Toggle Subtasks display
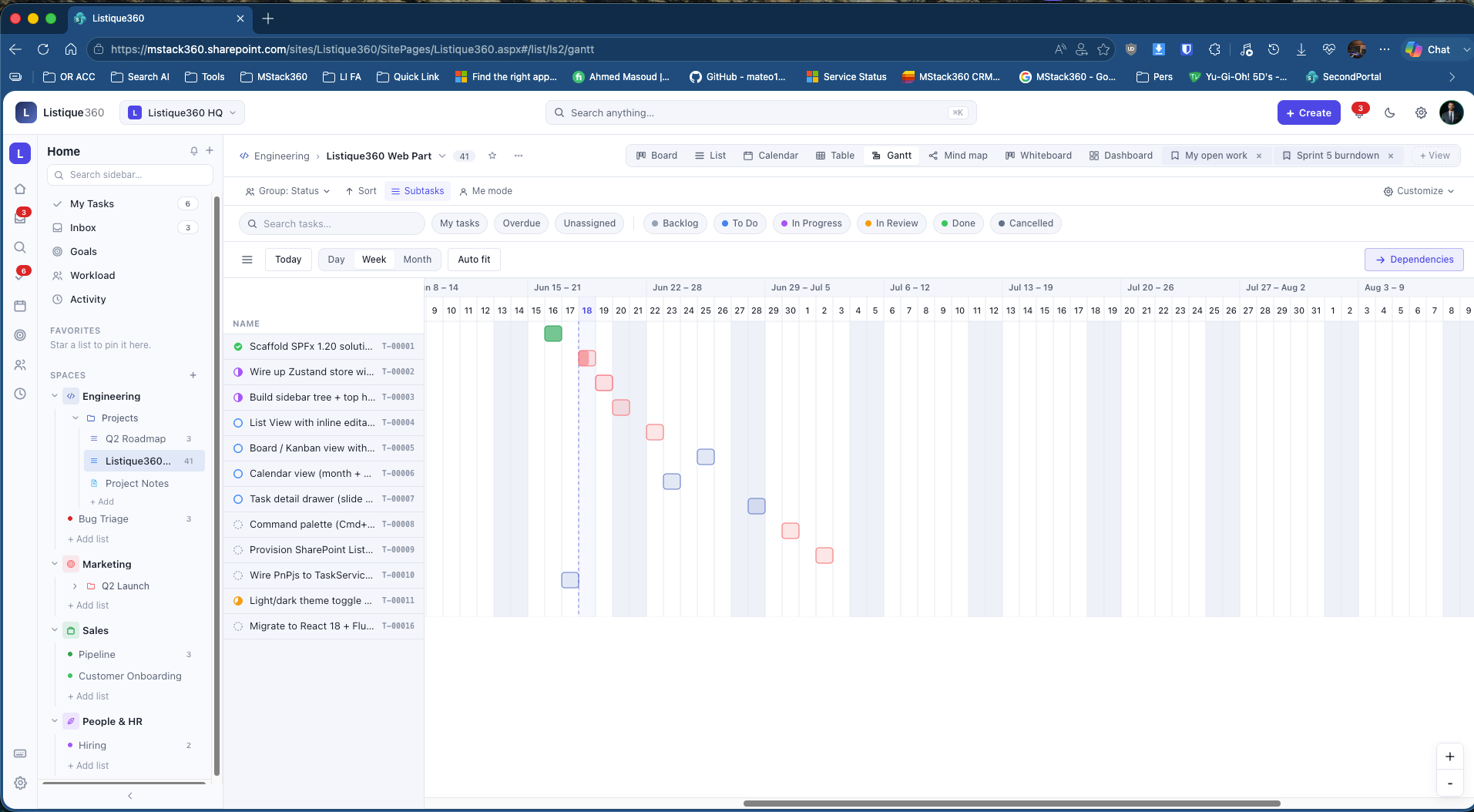 tap(418, 191)
